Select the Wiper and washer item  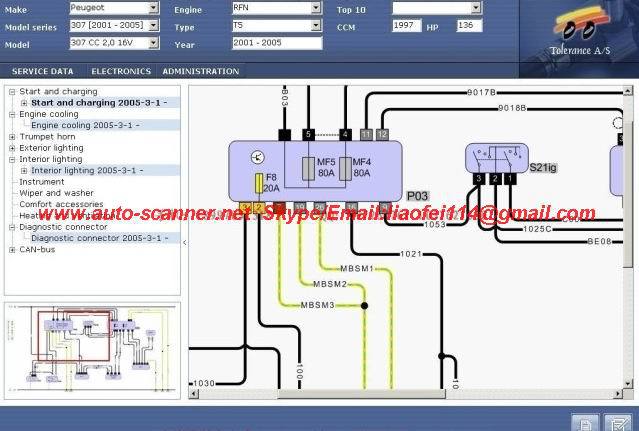pyautogui.click(x=56, y=193)
